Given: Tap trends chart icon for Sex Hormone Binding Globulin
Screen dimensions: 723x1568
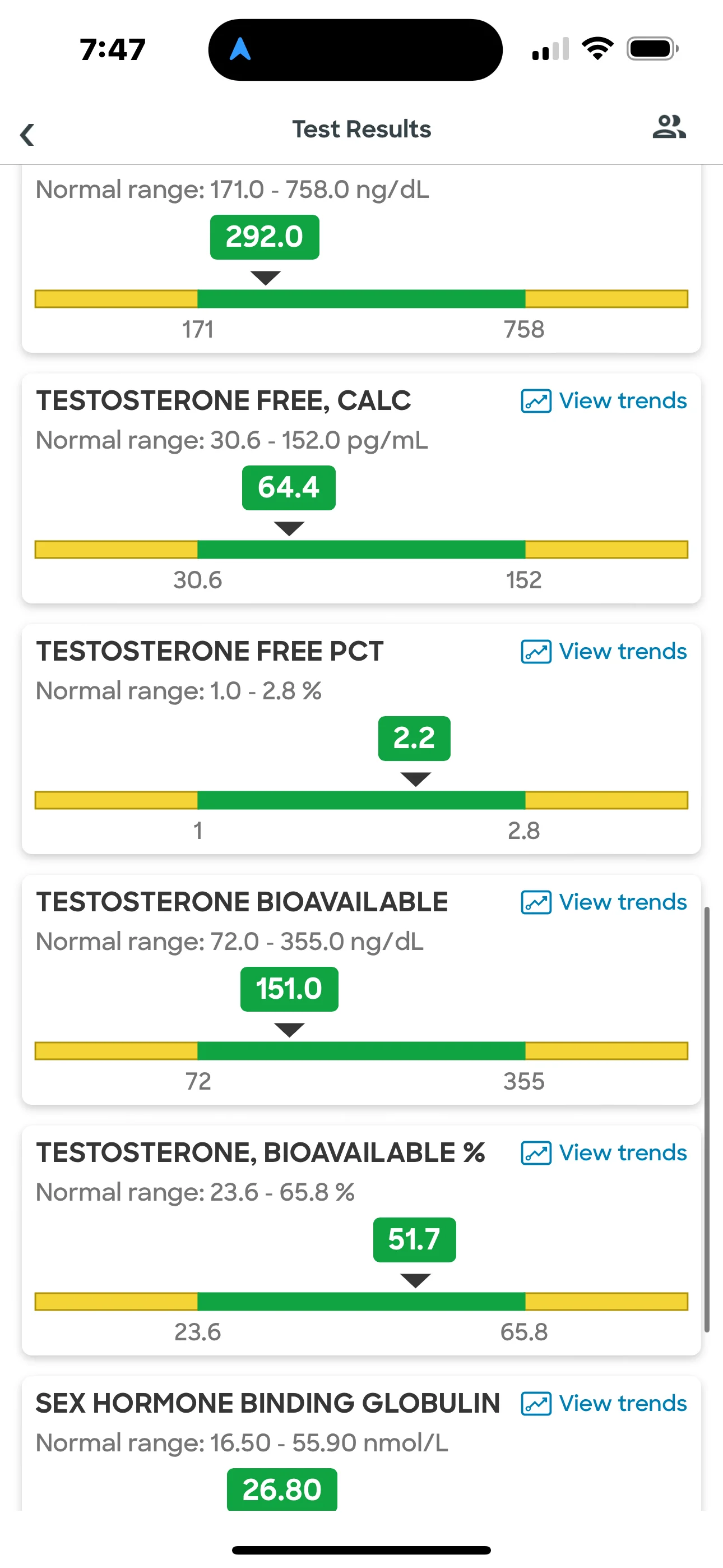Looking at the screenshot, I should coord(536,1404).
